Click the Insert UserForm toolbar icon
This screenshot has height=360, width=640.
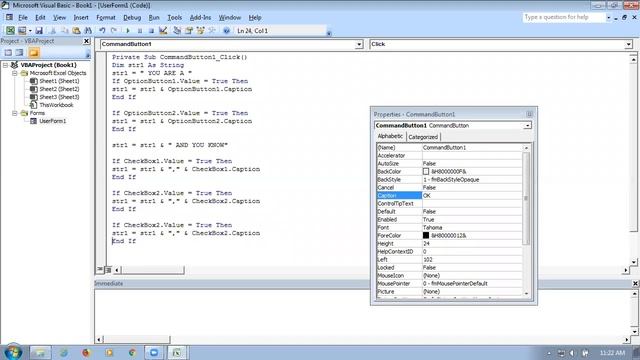point(22,31)
